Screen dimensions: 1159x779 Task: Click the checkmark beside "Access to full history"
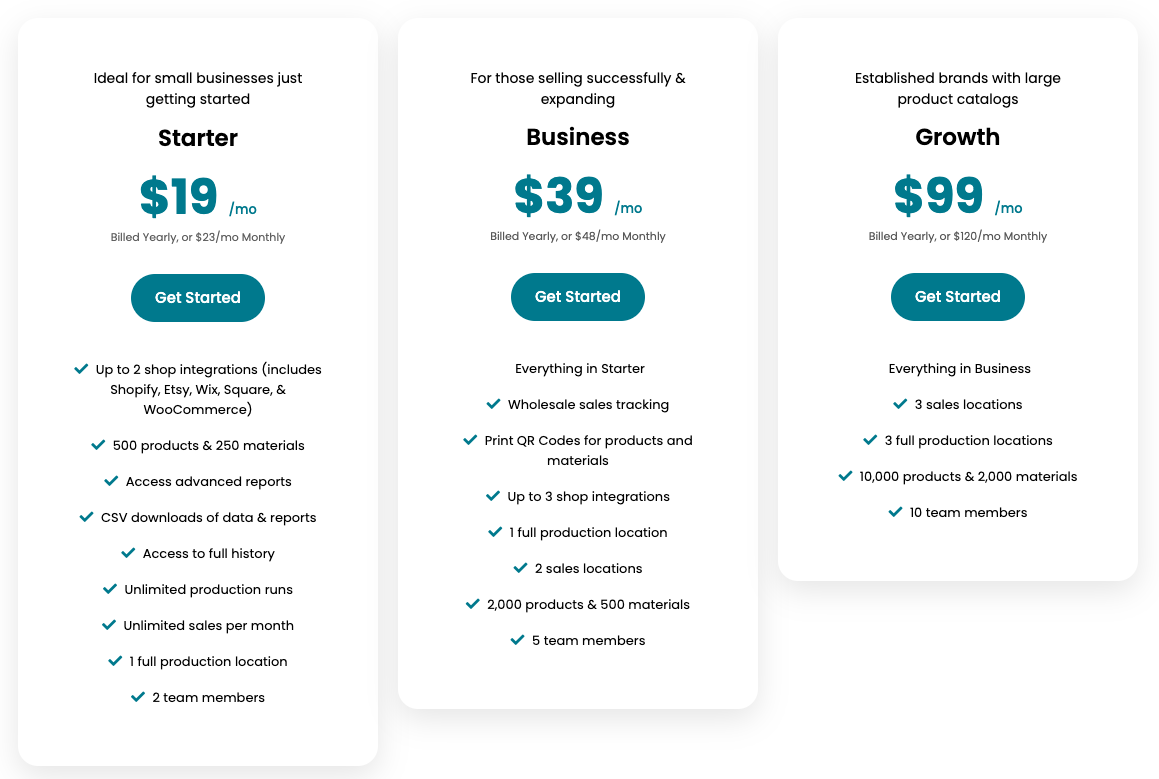pos(128,553)
